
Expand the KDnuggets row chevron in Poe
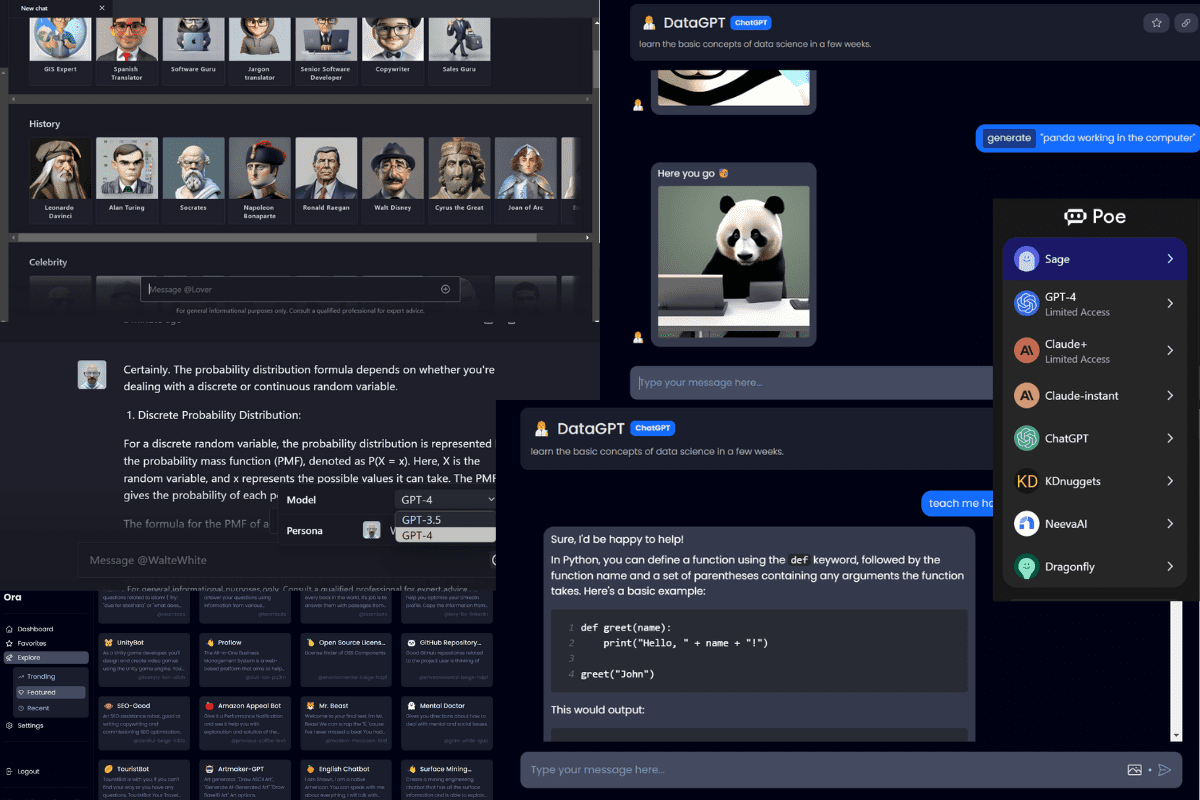[x=1170, y=481]
